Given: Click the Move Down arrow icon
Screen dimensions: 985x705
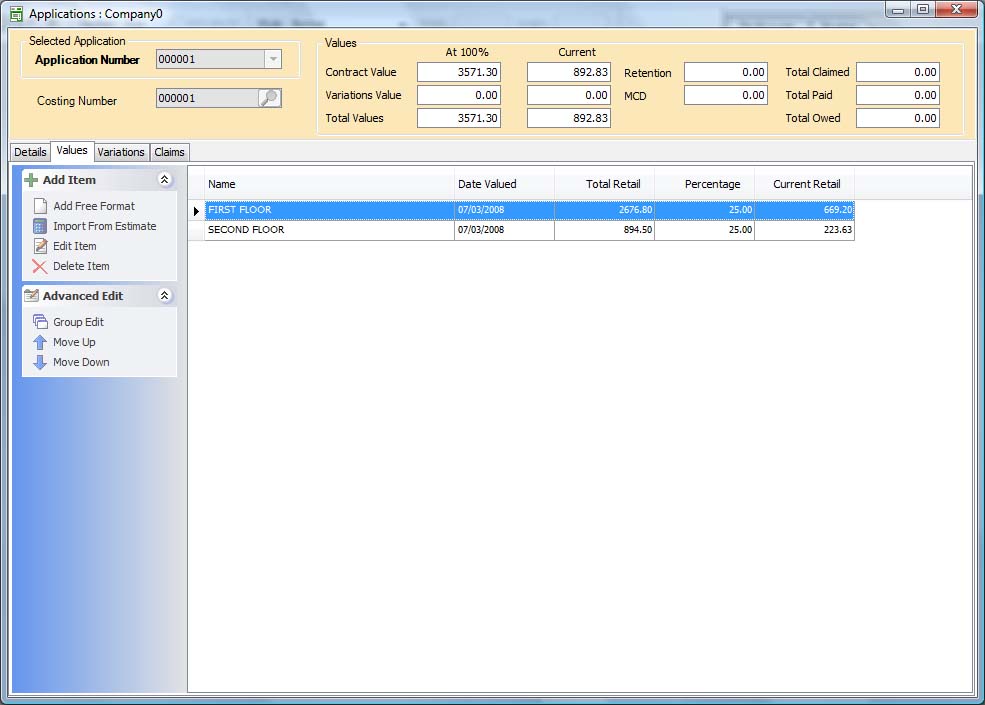Looking at the screenshot, I should 40,362.
